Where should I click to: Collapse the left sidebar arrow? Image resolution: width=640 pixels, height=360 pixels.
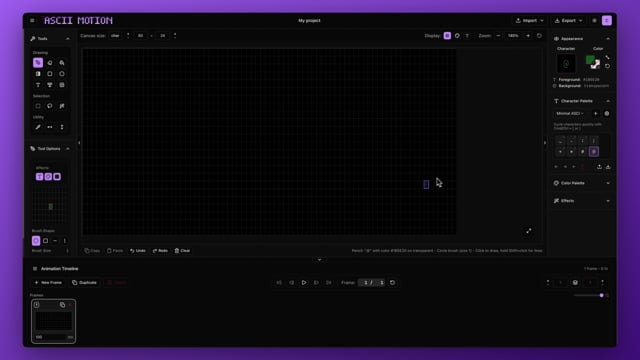coord(79,143)
